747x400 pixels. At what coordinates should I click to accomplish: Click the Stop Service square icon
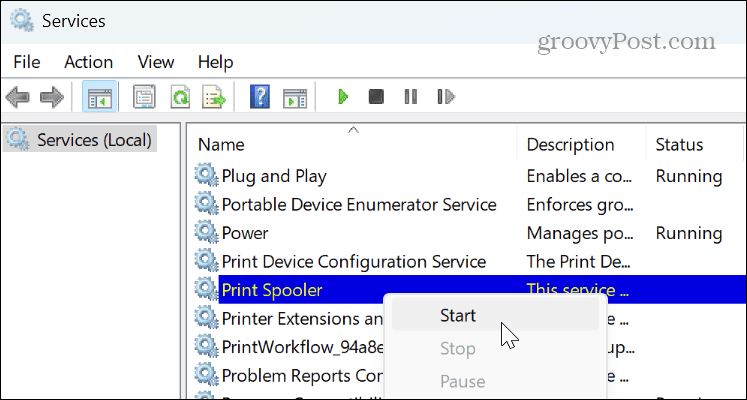tap(376, 97)
